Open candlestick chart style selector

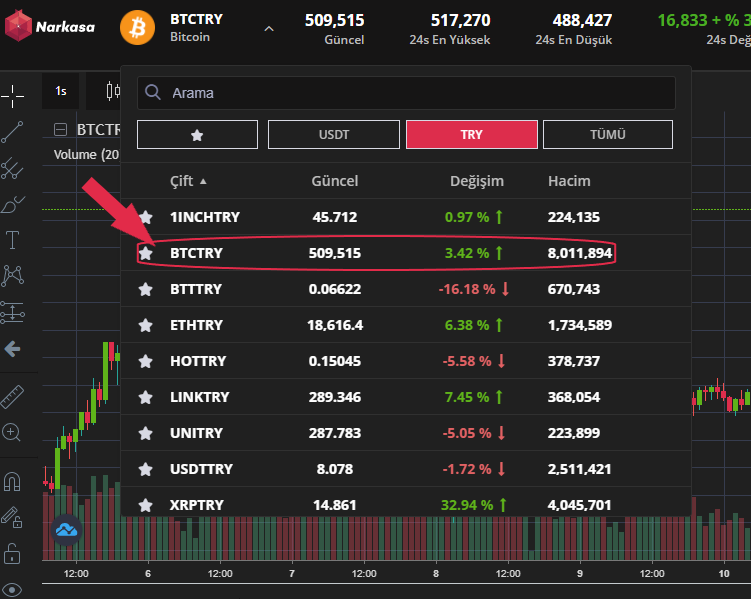(113, 90)
